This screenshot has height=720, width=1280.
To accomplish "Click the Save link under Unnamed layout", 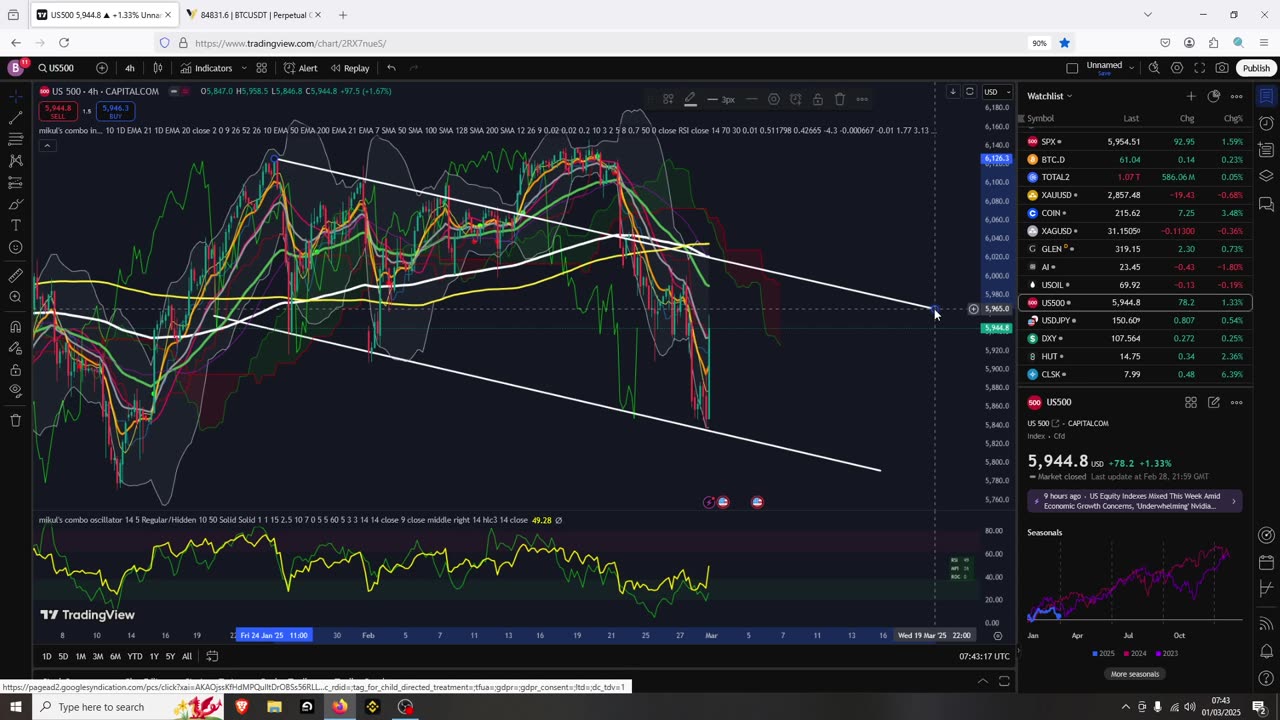I will pos(1104,73).
